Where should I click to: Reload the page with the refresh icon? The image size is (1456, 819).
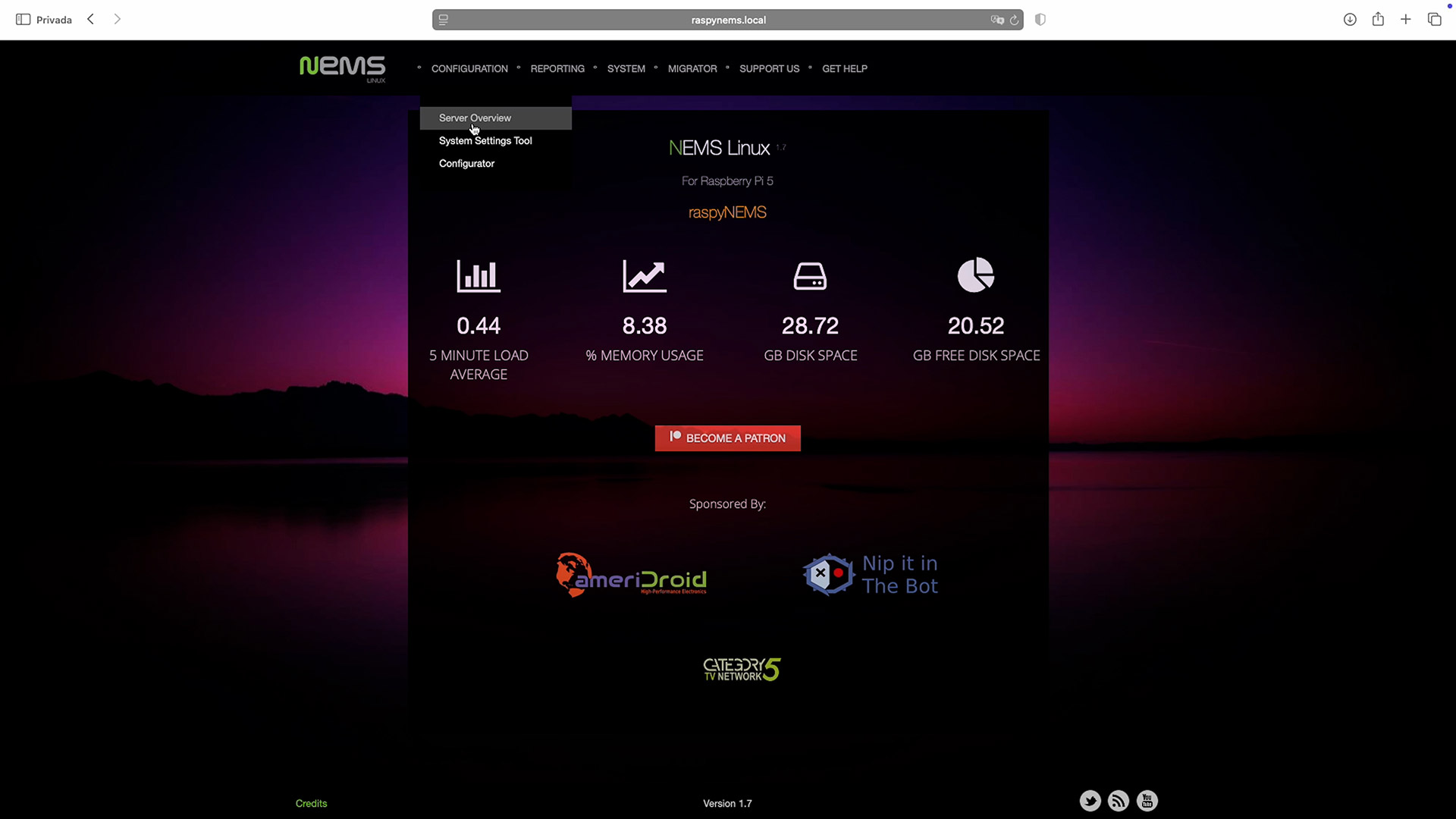pyautogui.click(x=1014, y=20)
